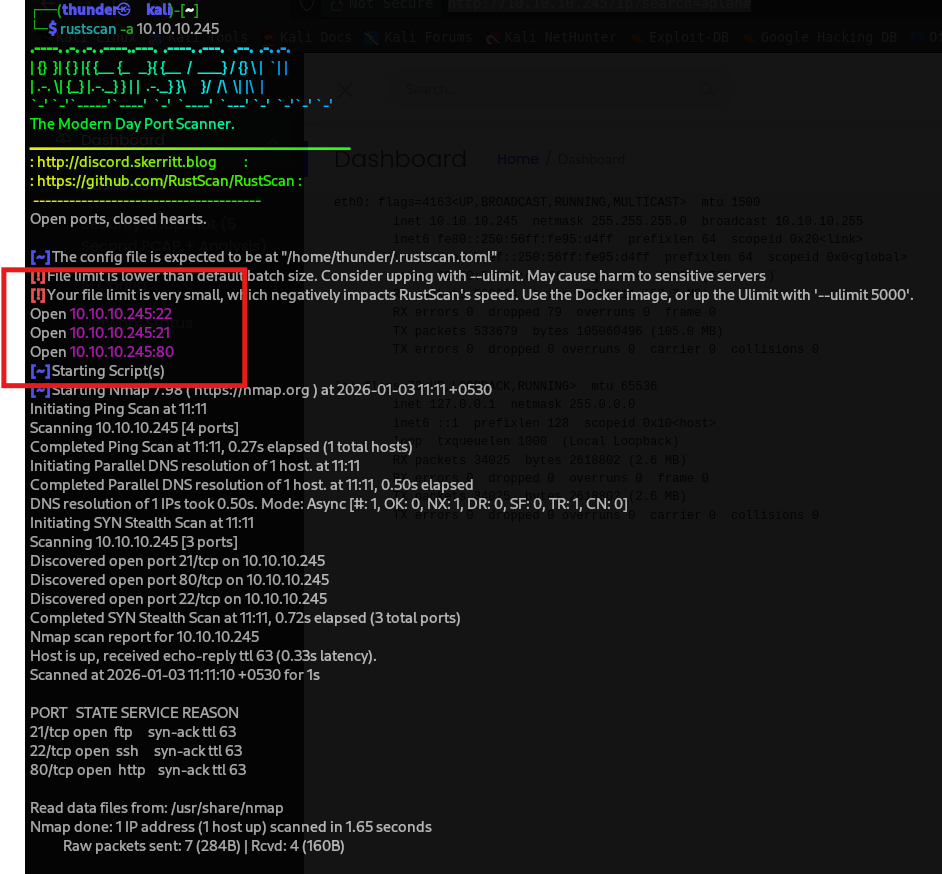Click the 'Starting Script(s)' line
The width and height of the screenshot is (942, 874).
[x=97, y=371]
